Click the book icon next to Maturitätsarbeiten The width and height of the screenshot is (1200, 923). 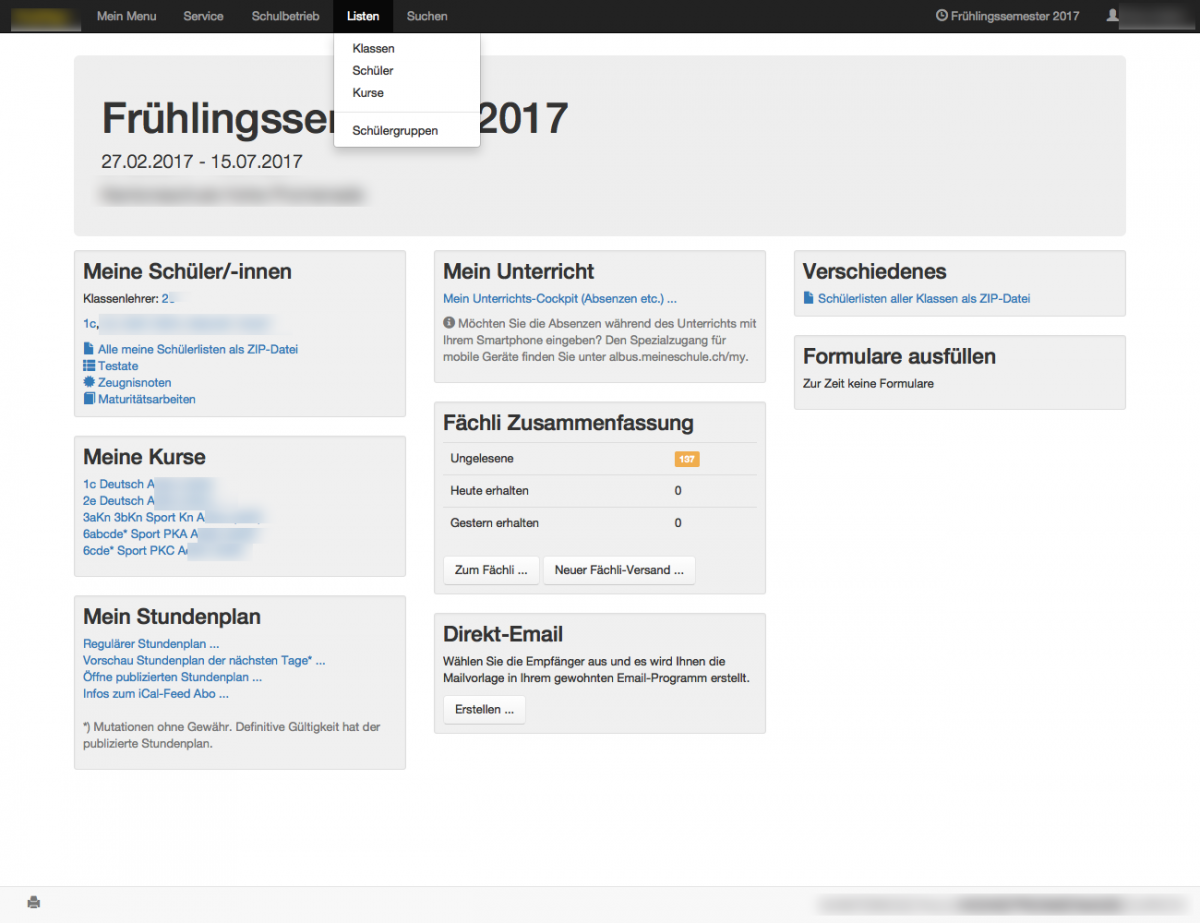click(89, 399)
